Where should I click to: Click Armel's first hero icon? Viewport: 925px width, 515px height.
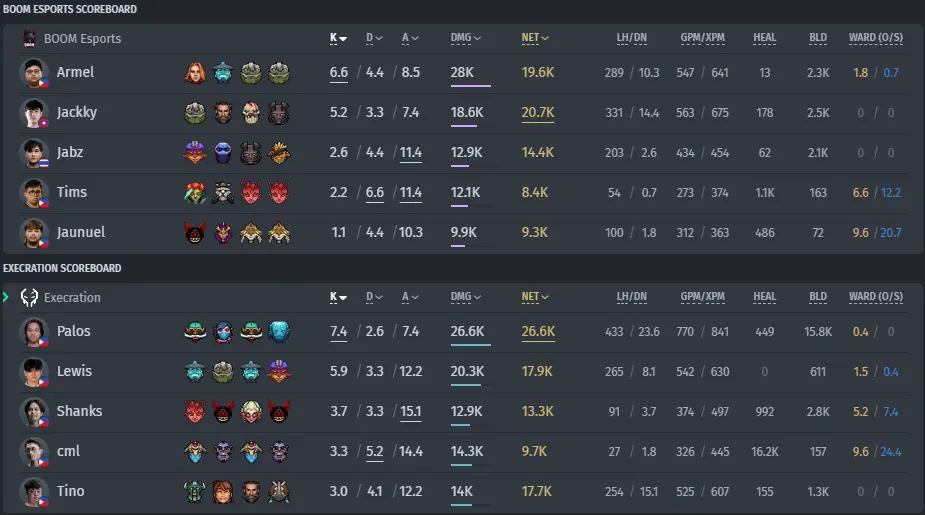(195, 73)
